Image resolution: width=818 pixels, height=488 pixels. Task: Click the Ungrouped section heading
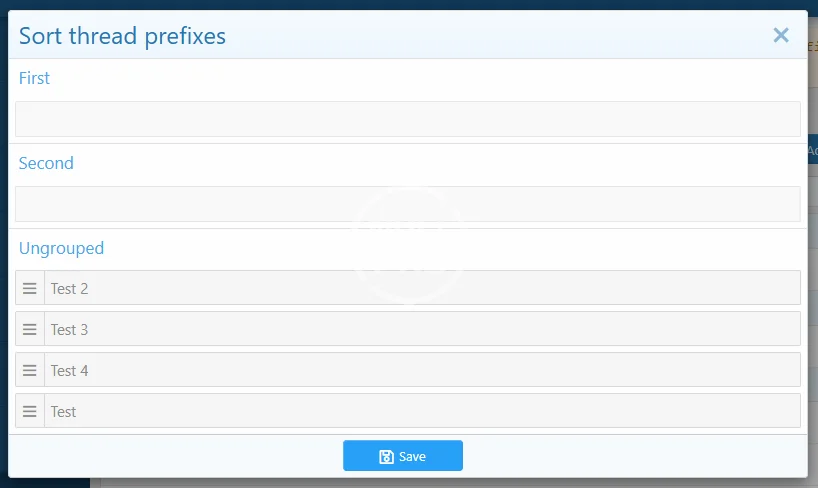(x=61, y=248)
